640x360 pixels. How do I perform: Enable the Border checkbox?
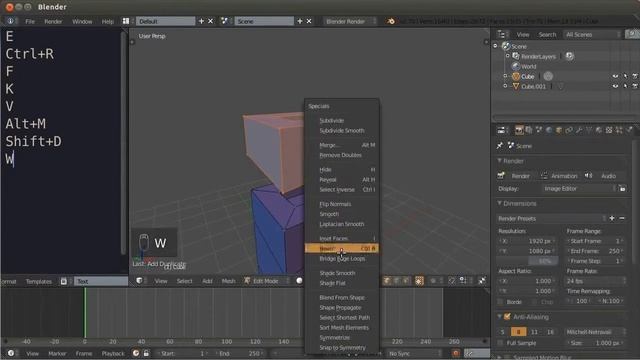[x=500, y=302]
